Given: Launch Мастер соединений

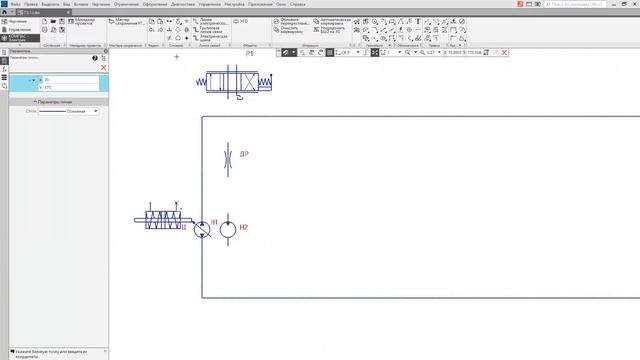Looking at the screenshot, I should pyautogui.click(x=126, y=21).
